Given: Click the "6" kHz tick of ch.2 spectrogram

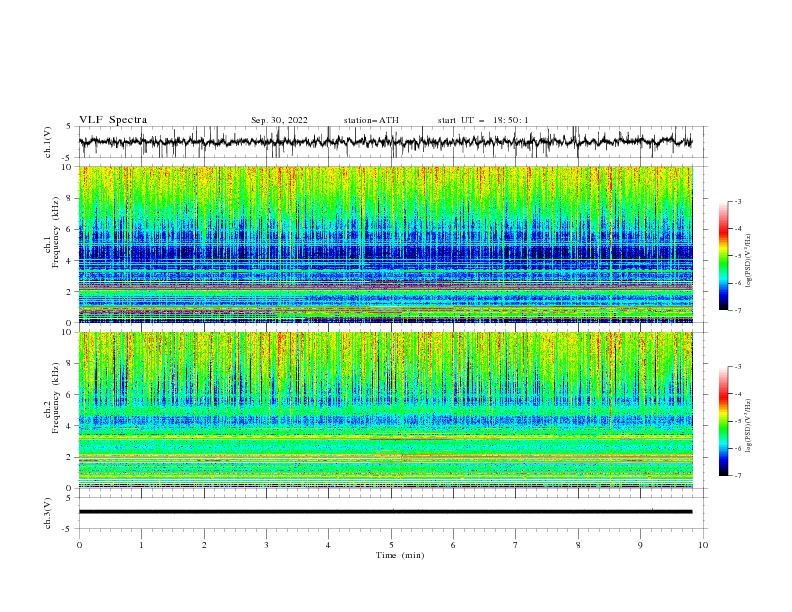Looking at the screenshot, I should (x=69, y=395).
